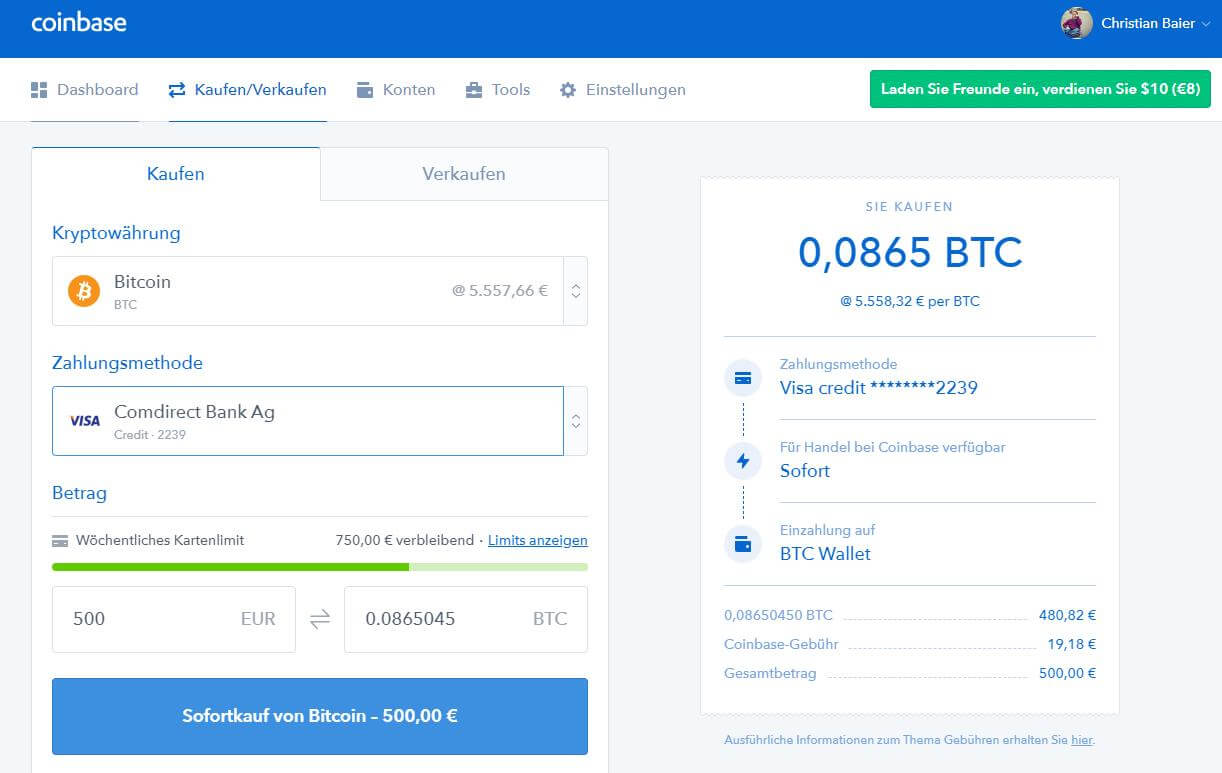1222x773 pixels.
Task: Click the Coinbase logo
Action: (79, 22)
